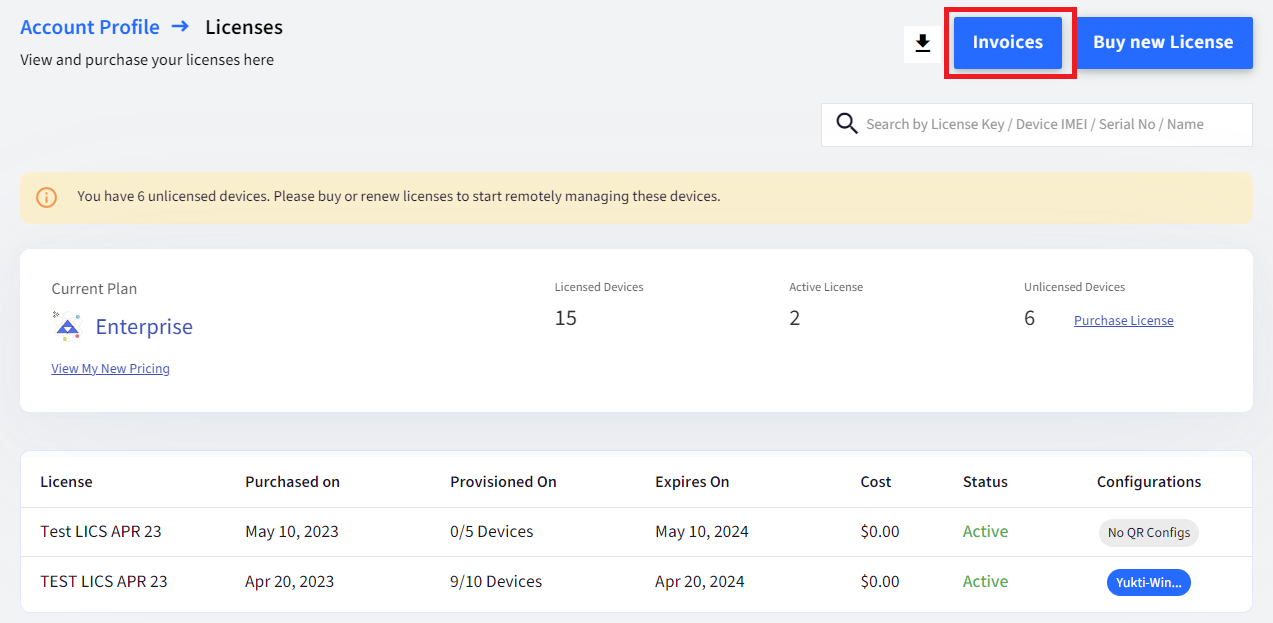
Task: Open the Invoices page
Action: click(1008, 42)
